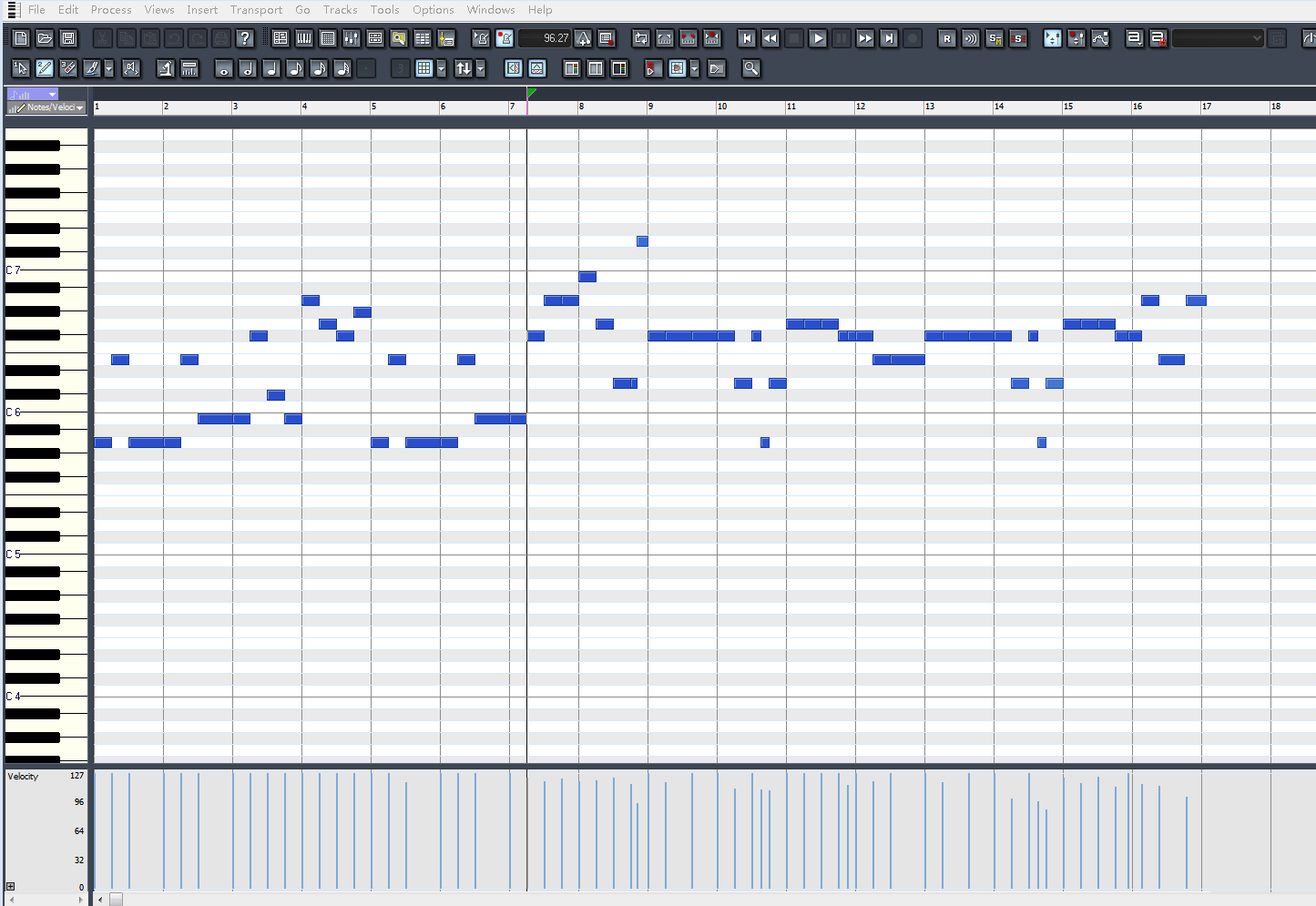Screen dimensions: 1316x906
Task: Open the empty combo box in toolbar
Action: click(x=1218, y=38)
